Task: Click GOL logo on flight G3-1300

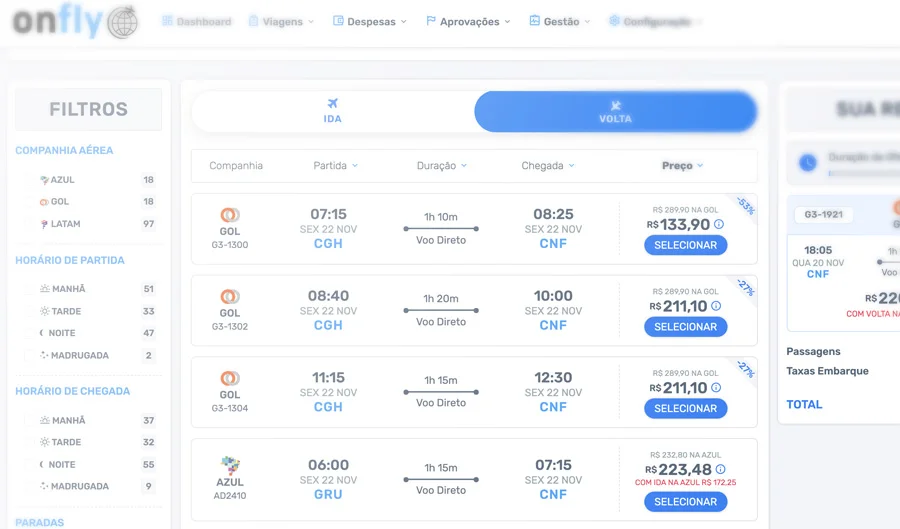Action: [230, 215]
